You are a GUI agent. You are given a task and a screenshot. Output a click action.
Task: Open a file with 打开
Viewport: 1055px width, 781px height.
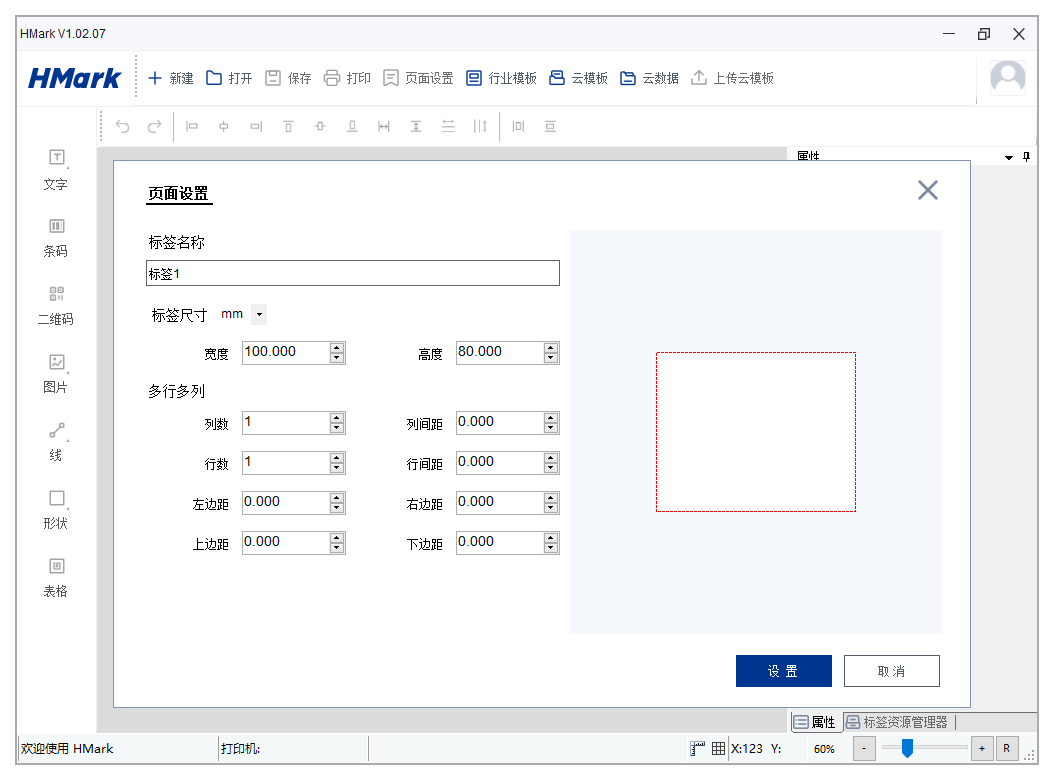point(229,78)
